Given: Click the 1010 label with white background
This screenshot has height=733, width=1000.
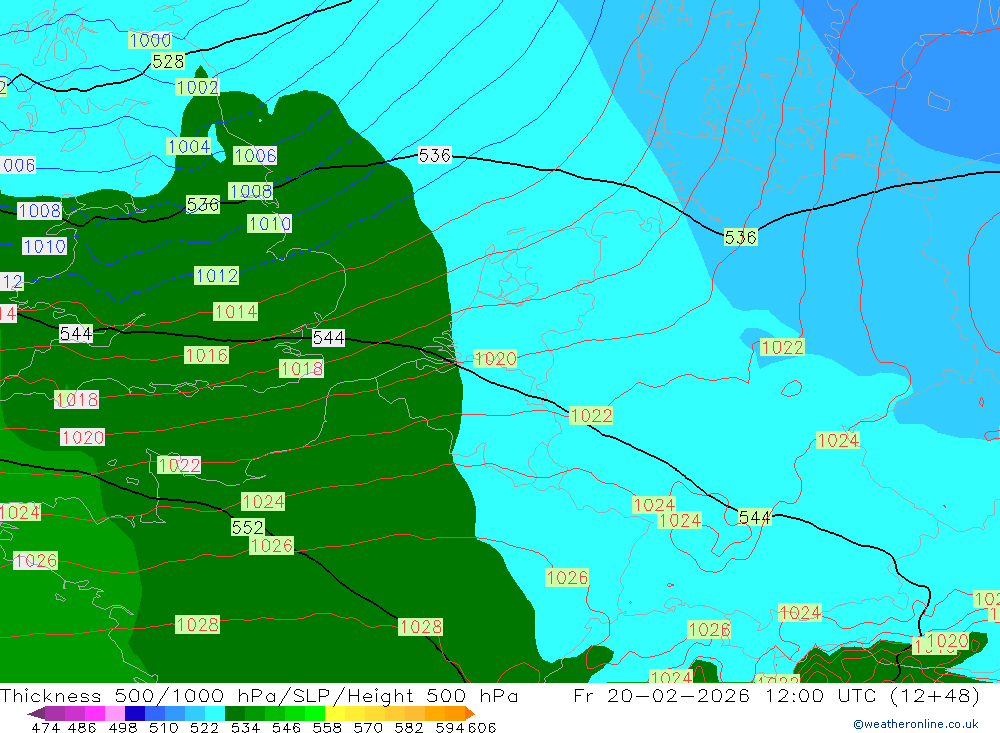Looking at the screenshot, I should click(45, 246).
